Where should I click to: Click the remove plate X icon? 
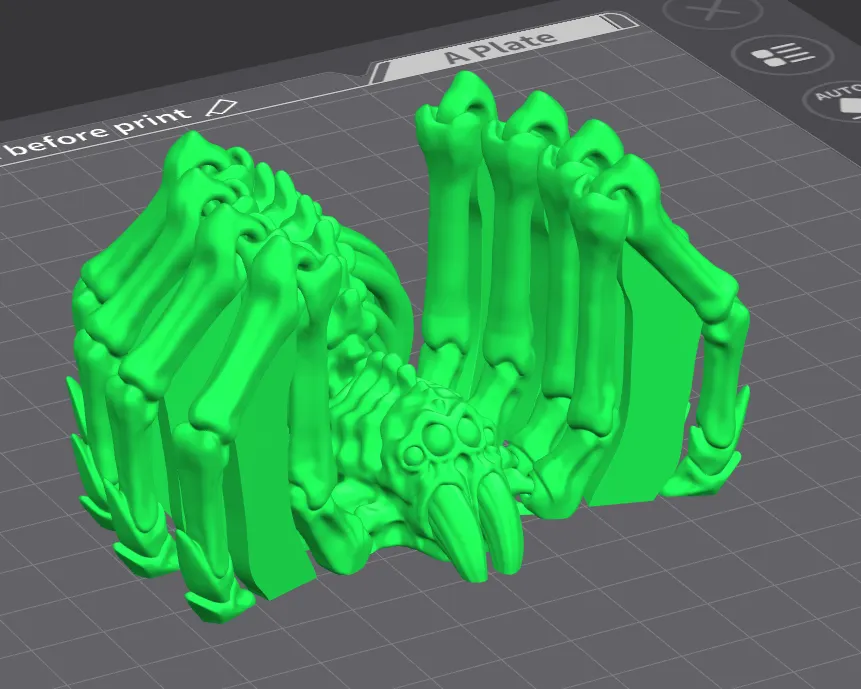[x=712, y=11]
